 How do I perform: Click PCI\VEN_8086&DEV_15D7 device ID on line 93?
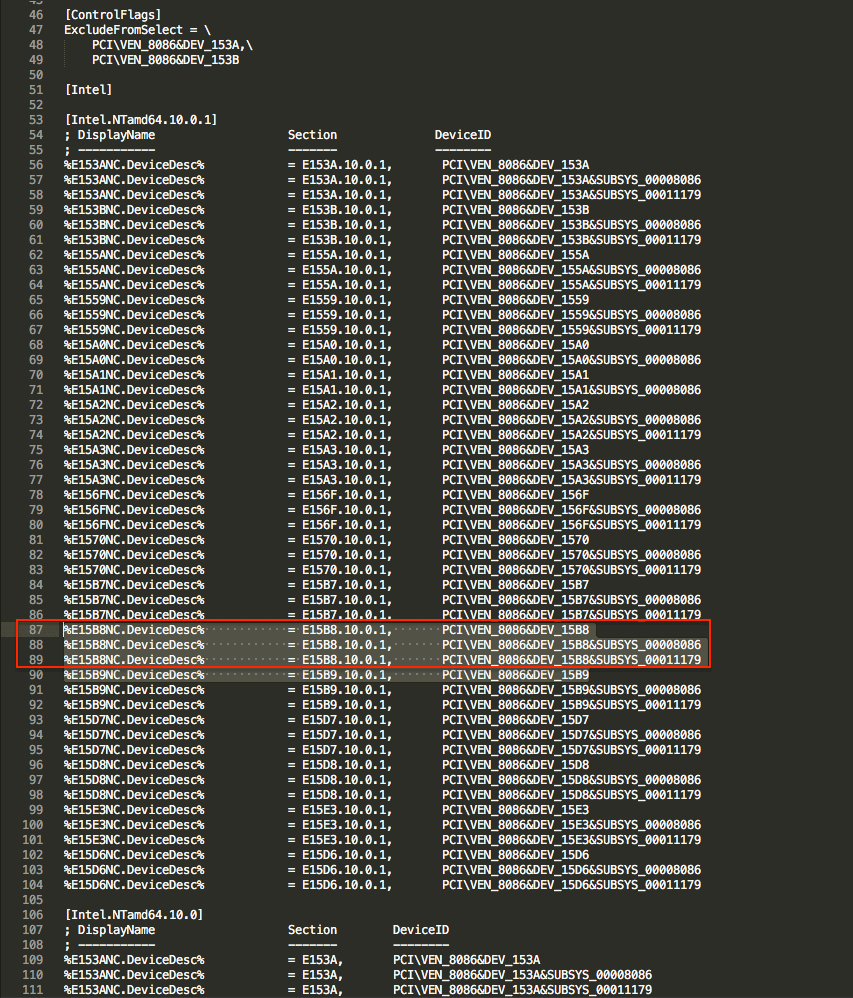(515, 720)
